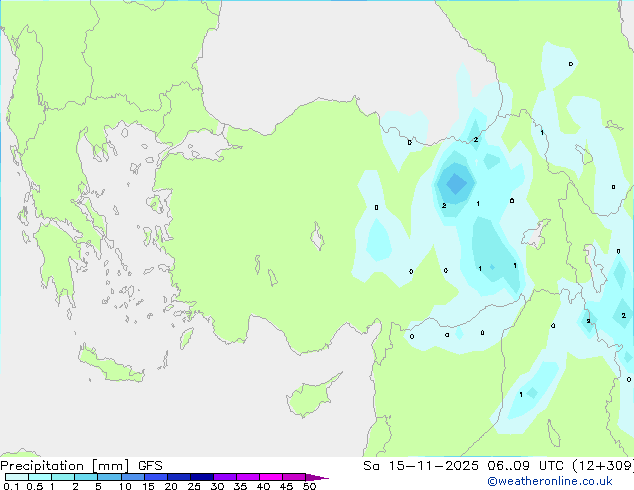Click the over-50 mm arrow tip of legend
The image size is (634, 490).
[317, 477]
